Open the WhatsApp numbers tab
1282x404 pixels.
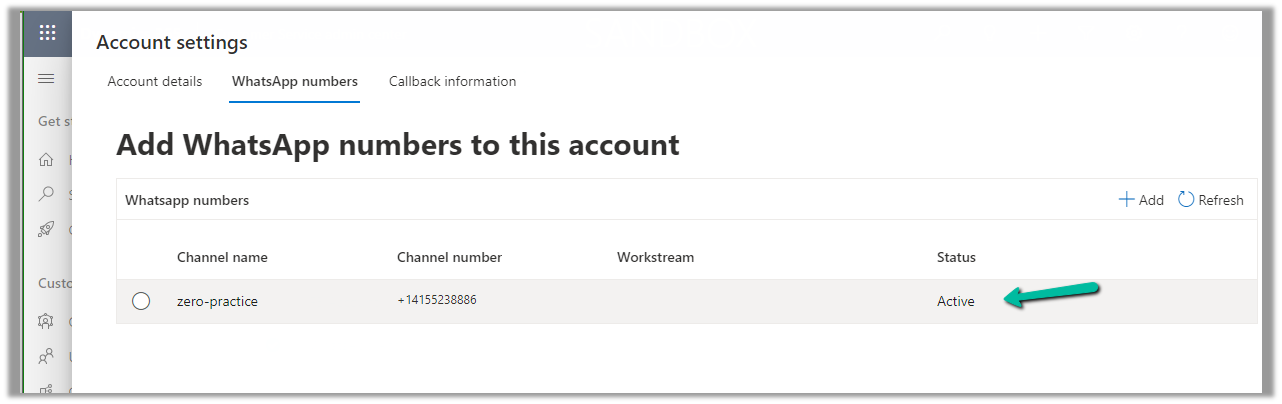pyautogui.click(x=295, y=81)
